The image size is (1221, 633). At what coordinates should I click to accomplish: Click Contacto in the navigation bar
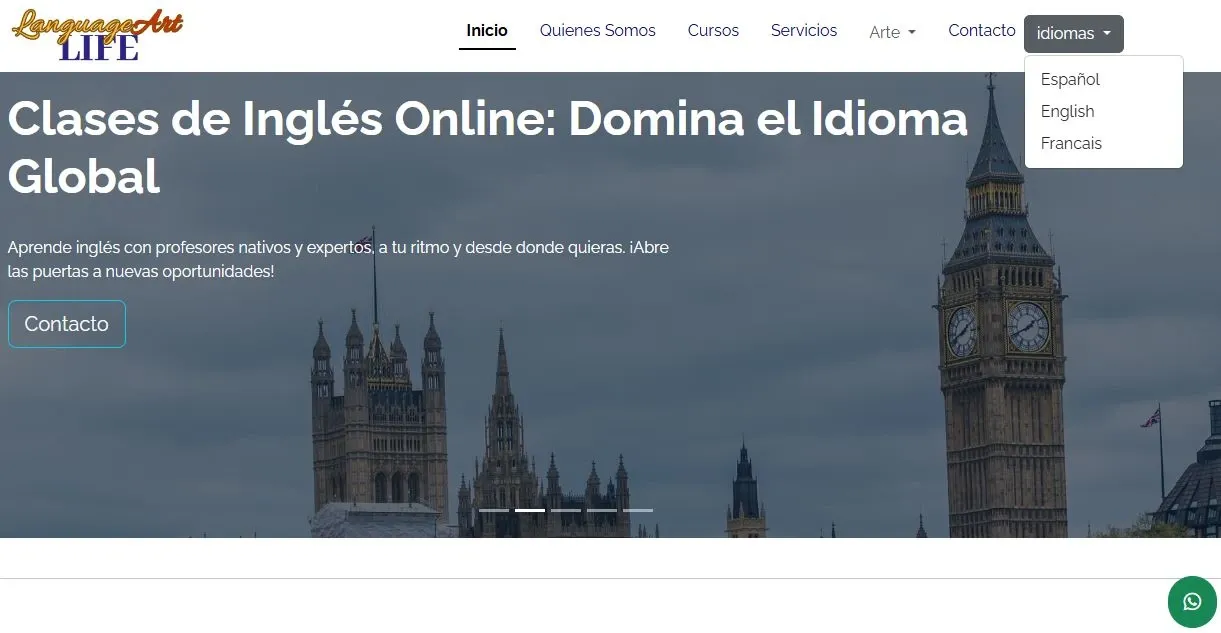click(982, 31)
